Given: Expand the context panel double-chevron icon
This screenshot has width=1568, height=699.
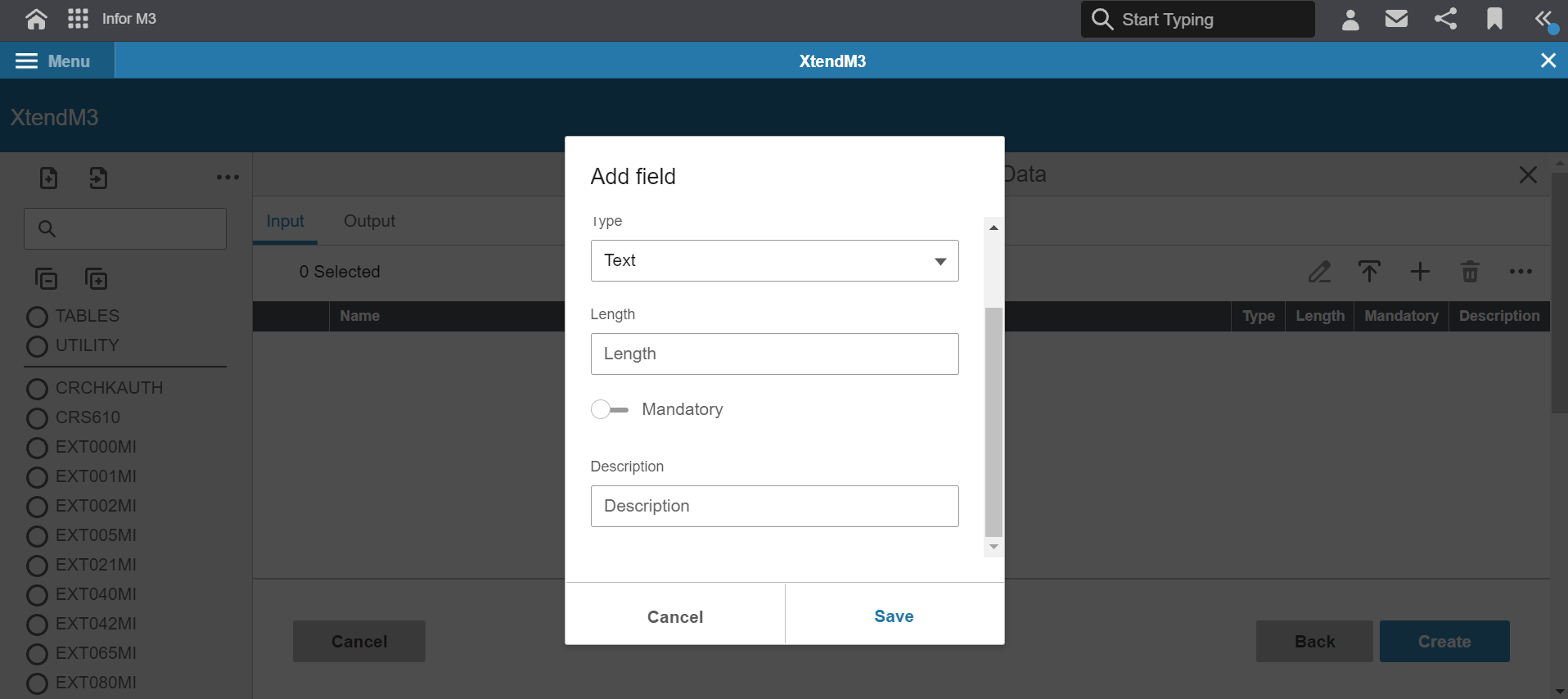Looking at the screenshot, I should [x=1544, y=20].
